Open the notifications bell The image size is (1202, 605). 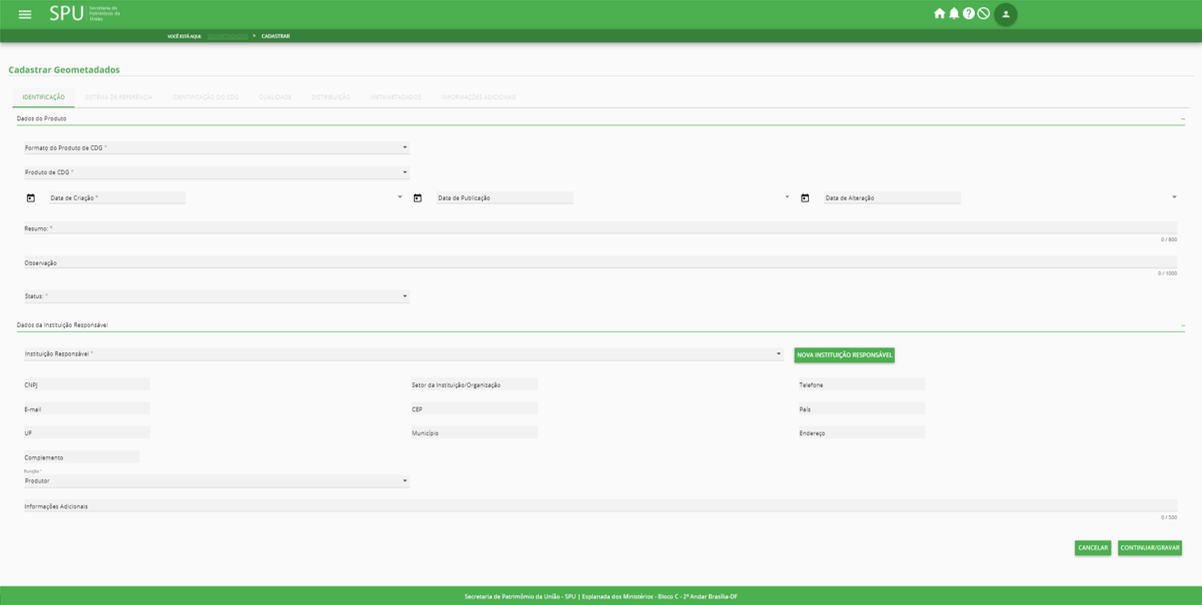point(954,14)
